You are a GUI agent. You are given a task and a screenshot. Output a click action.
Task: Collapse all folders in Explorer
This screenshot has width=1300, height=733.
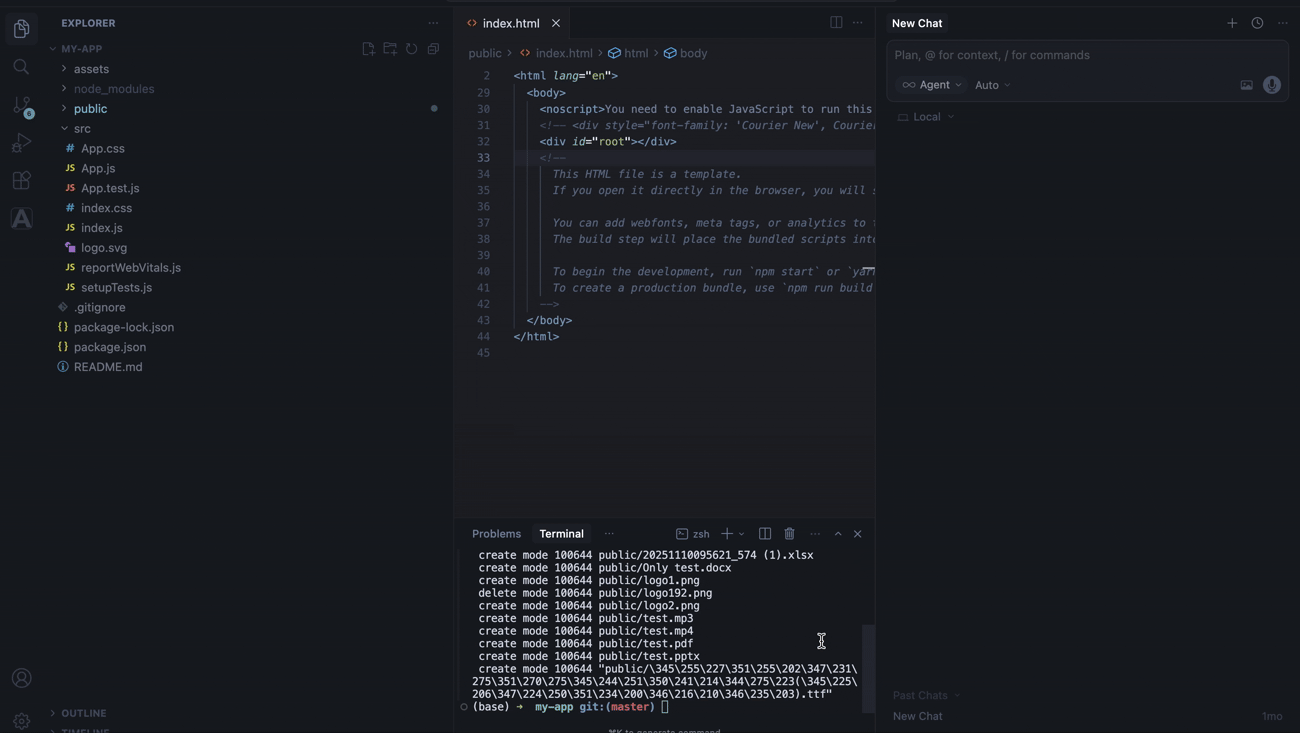click(433, 49)
